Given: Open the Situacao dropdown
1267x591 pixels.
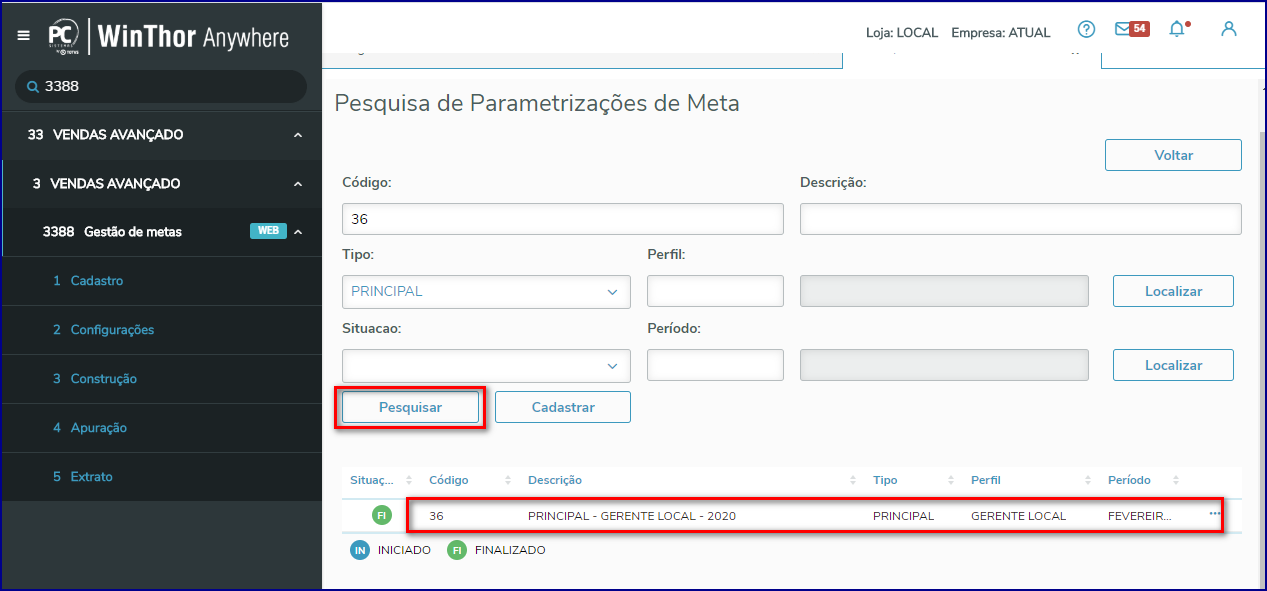Looking at the screenshot, I should tap(486, 365).
